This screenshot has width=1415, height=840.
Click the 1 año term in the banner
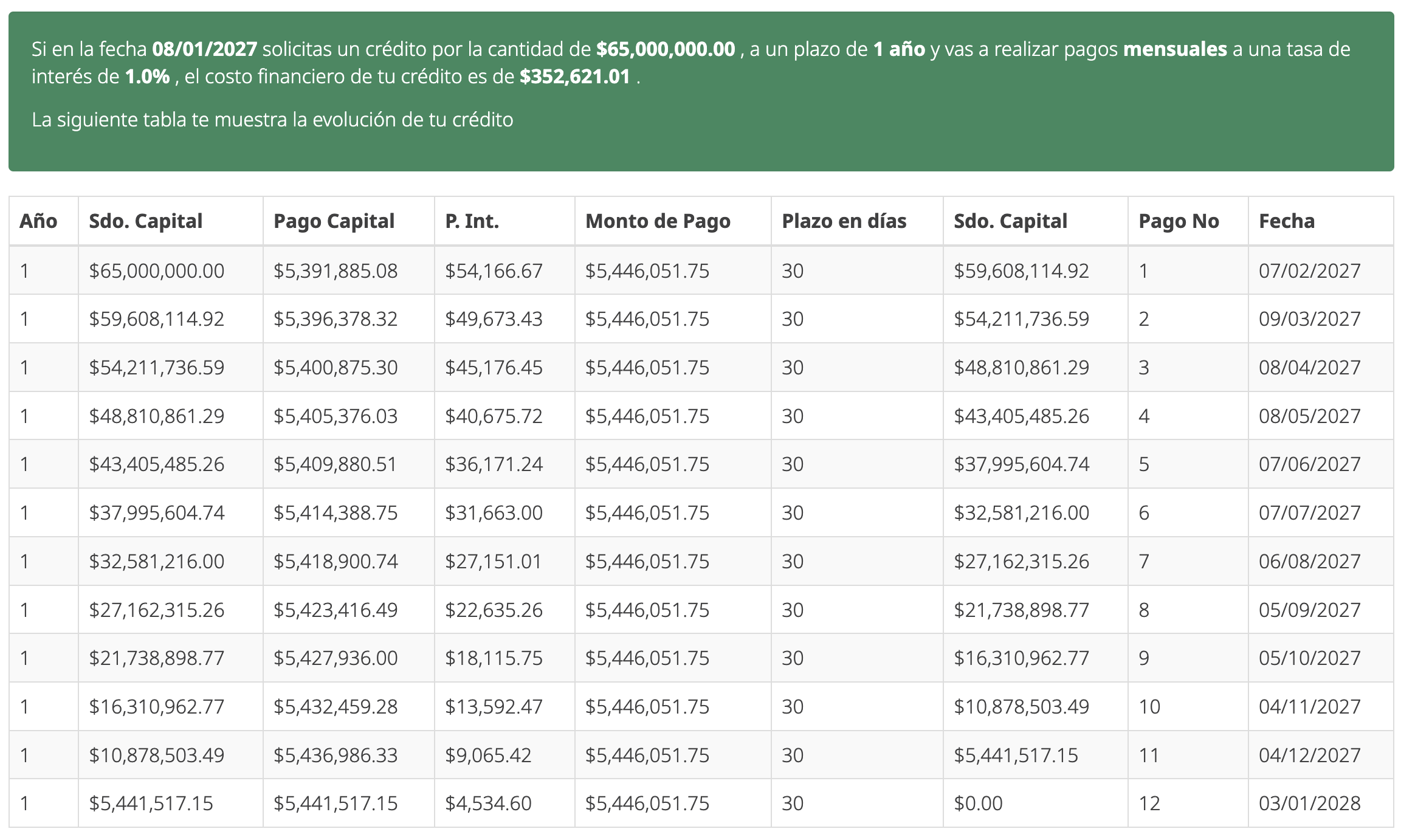(899, 49)
